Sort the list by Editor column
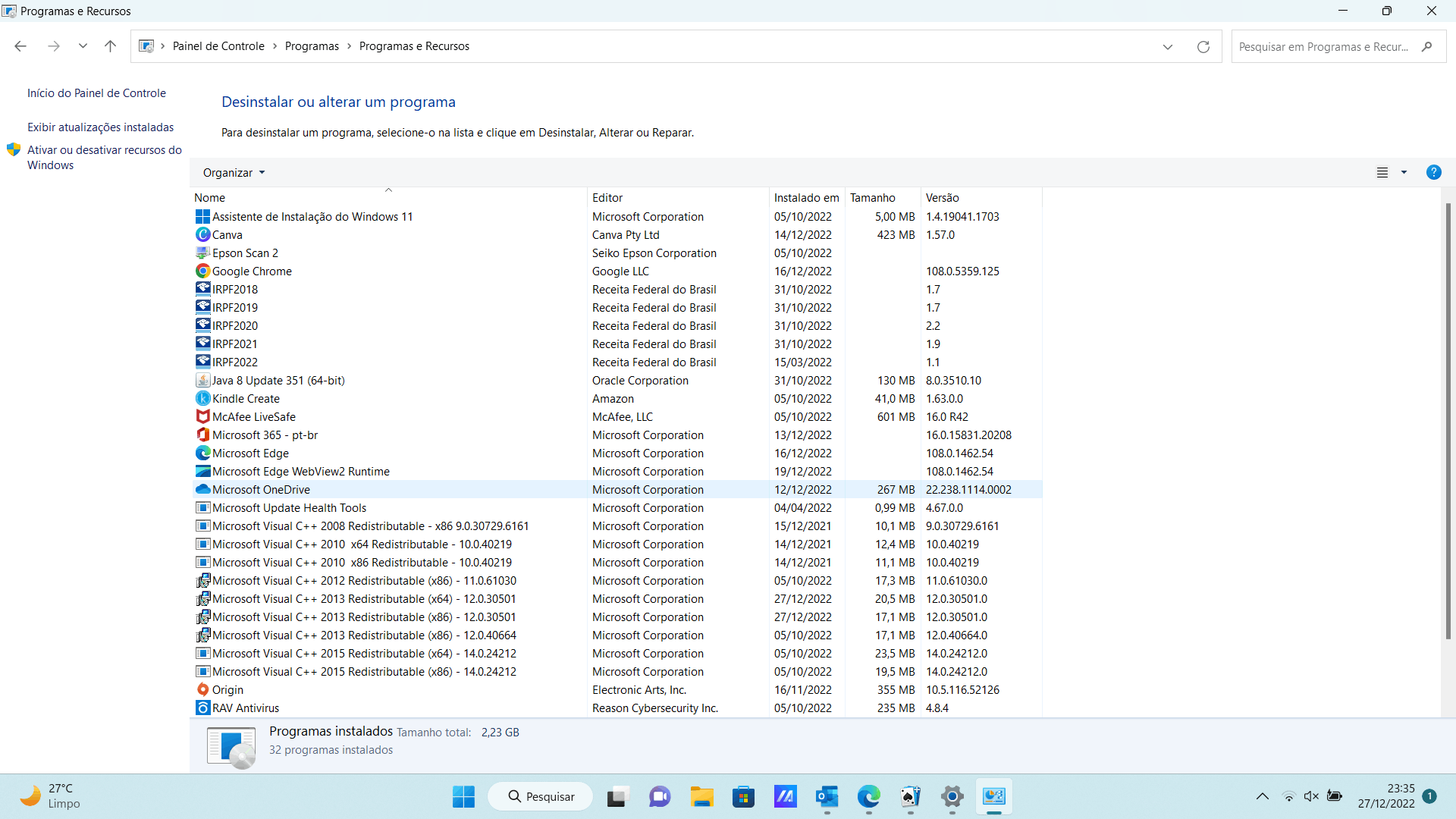This screenshot has height=819, width=1456. pyautogui.click(x=607, y=198)
